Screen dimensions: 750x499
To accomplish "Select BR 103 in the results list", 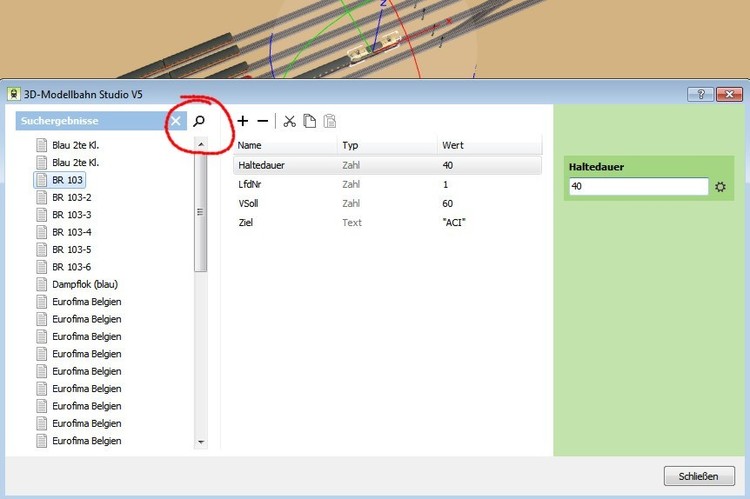I will coord(60,180).
